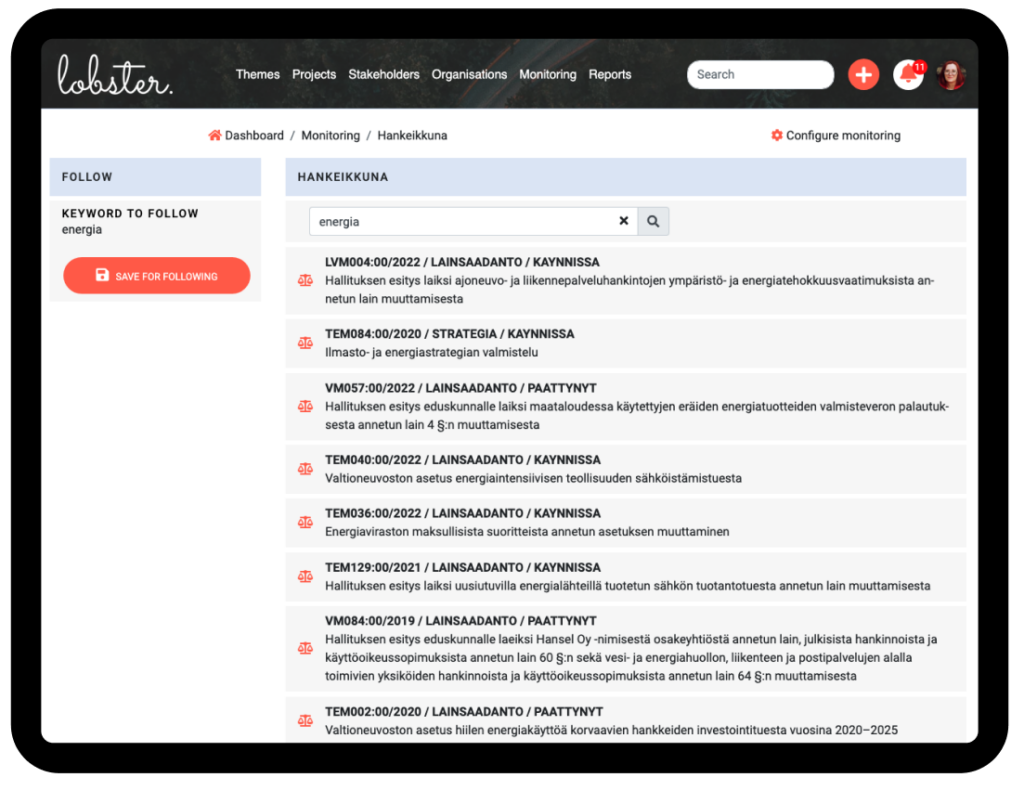
Task: Click scales icon for VM057:00/2022
Action: tap(305, 406)
